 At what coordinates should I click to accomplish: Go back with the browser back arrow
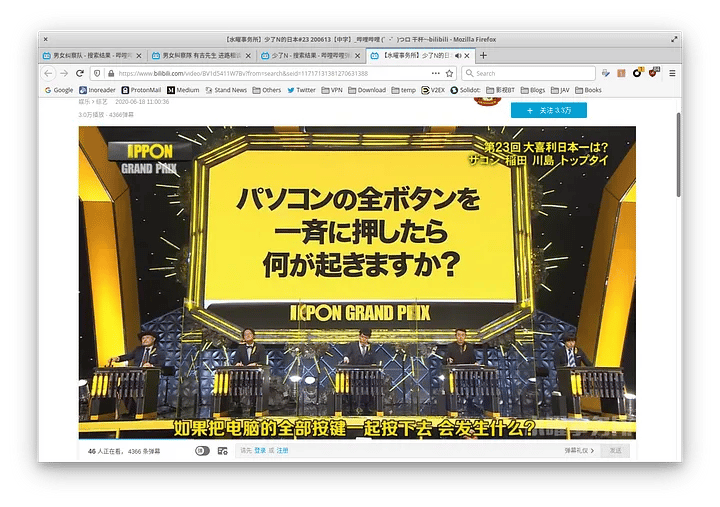pos(48,73)
